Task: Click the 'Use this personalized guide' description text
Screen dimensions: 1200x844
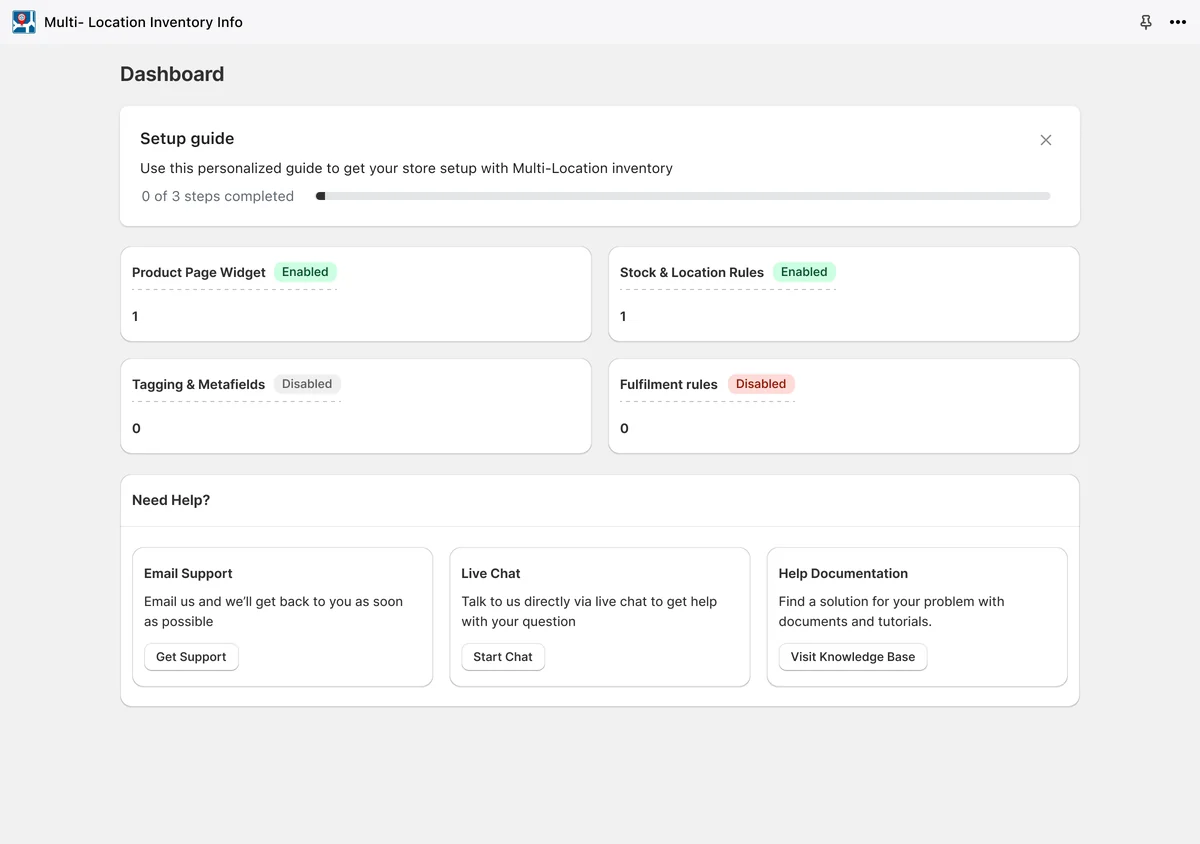Action: coord(406,168)
